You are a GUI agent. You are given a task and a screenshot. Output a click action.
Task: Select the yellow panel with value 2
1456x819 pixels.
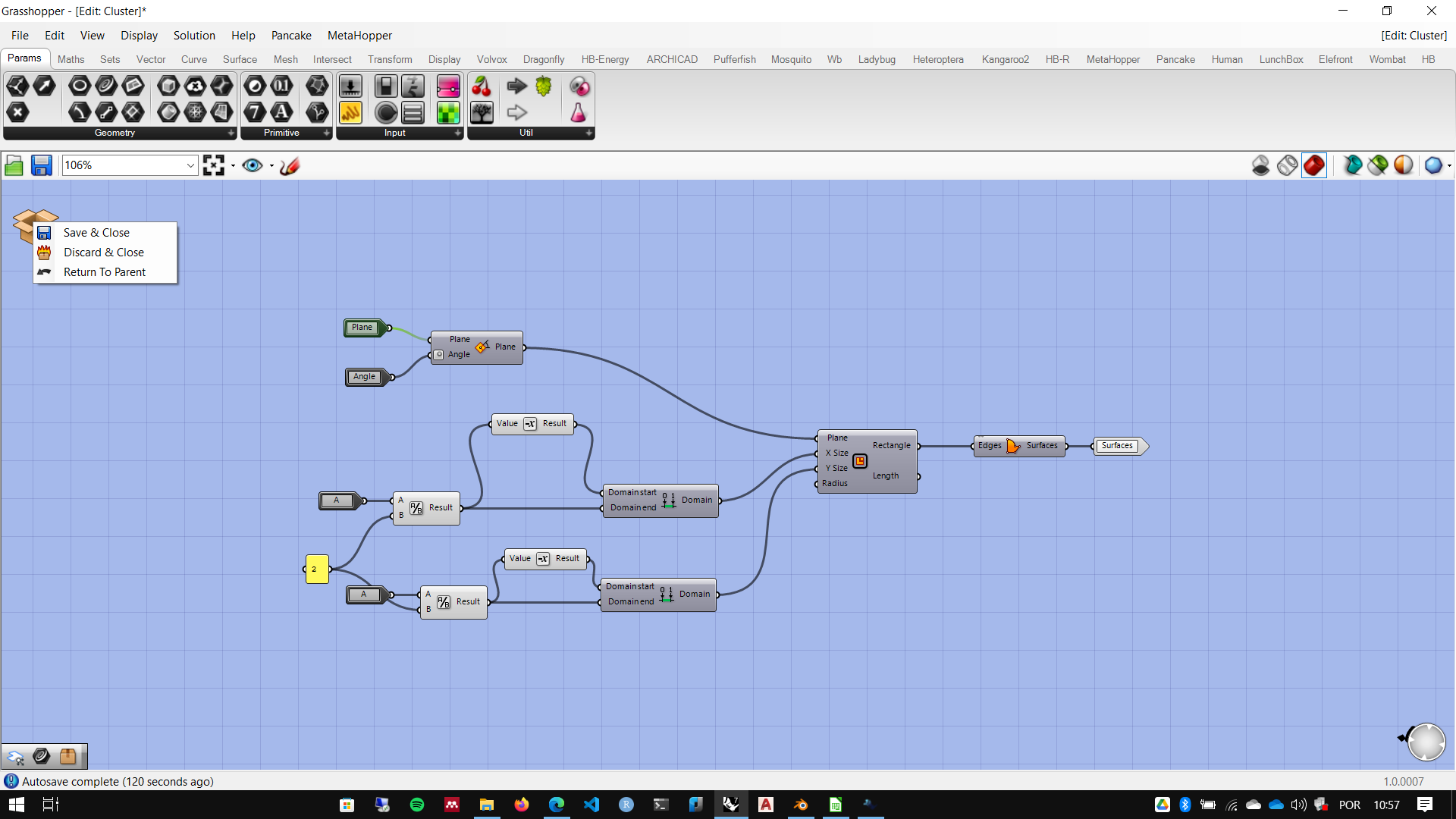[x=317, y=569]
